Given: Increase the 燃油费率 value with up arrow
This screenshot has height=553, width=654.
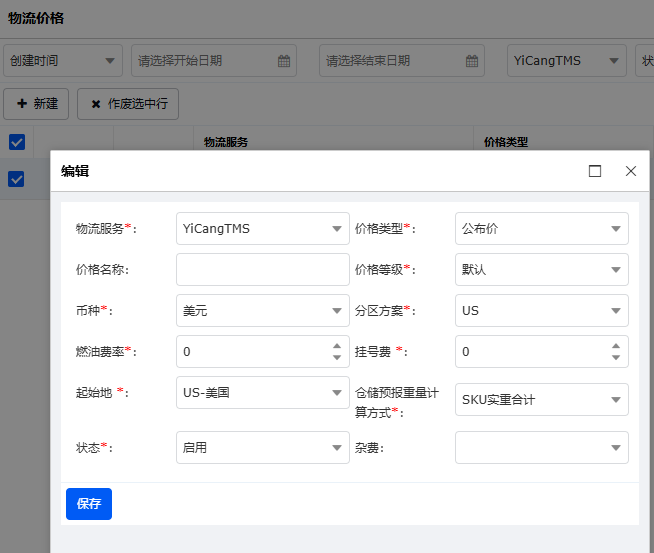Looking at the screenshot, I should point(337,346).
